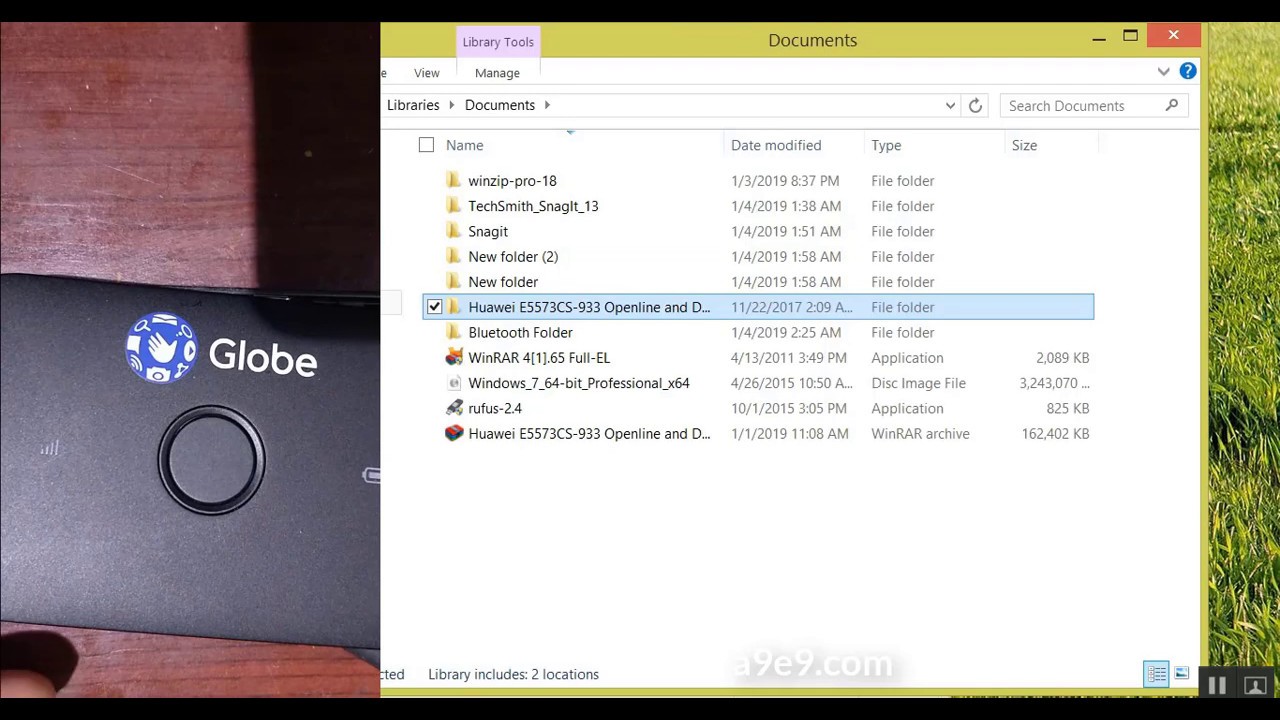
Task: Switch to large icons view in status bar
Action: (1181, 674)
